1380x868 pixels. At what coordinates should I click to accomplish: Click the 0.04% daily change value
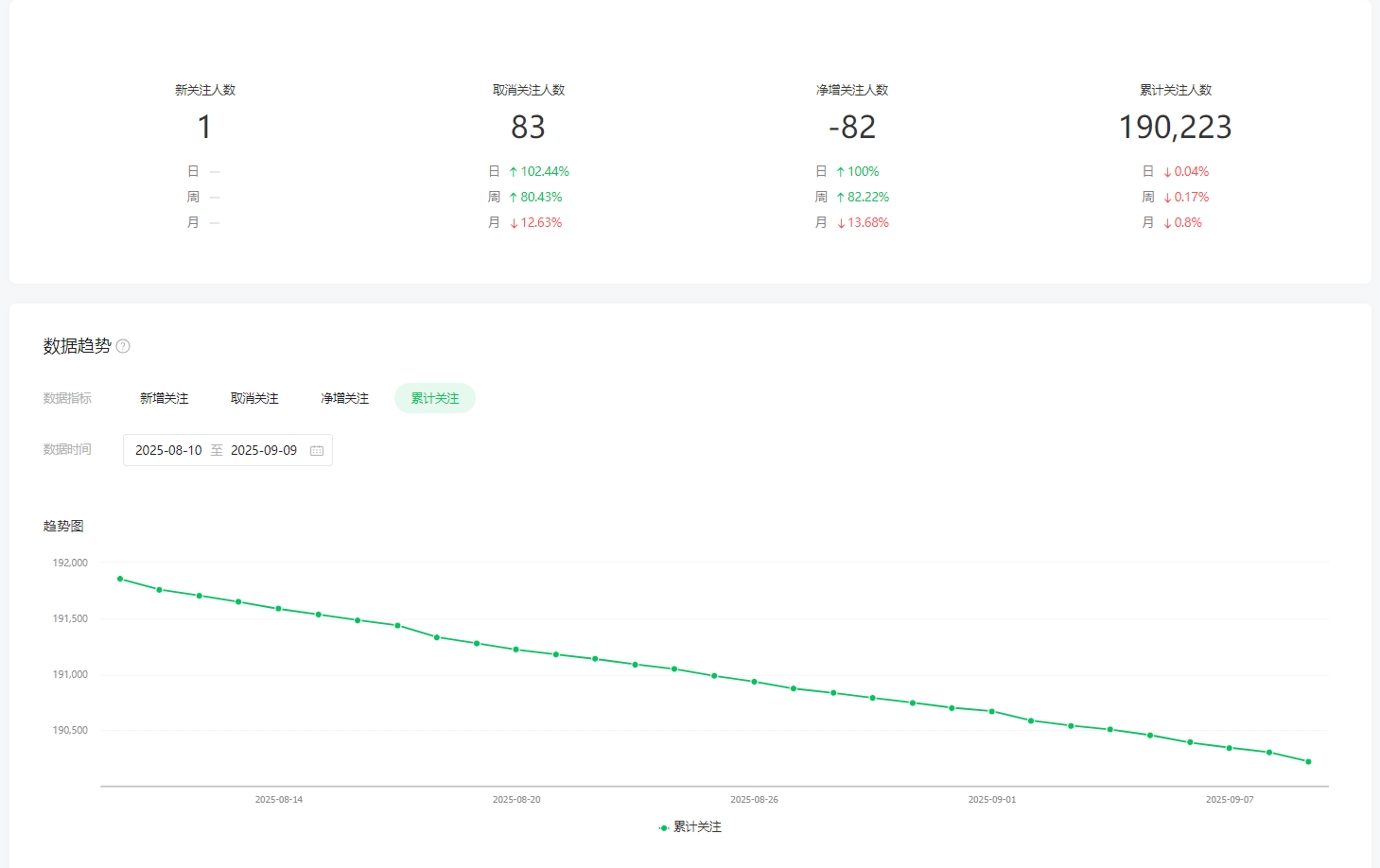tap(1191, 171)
